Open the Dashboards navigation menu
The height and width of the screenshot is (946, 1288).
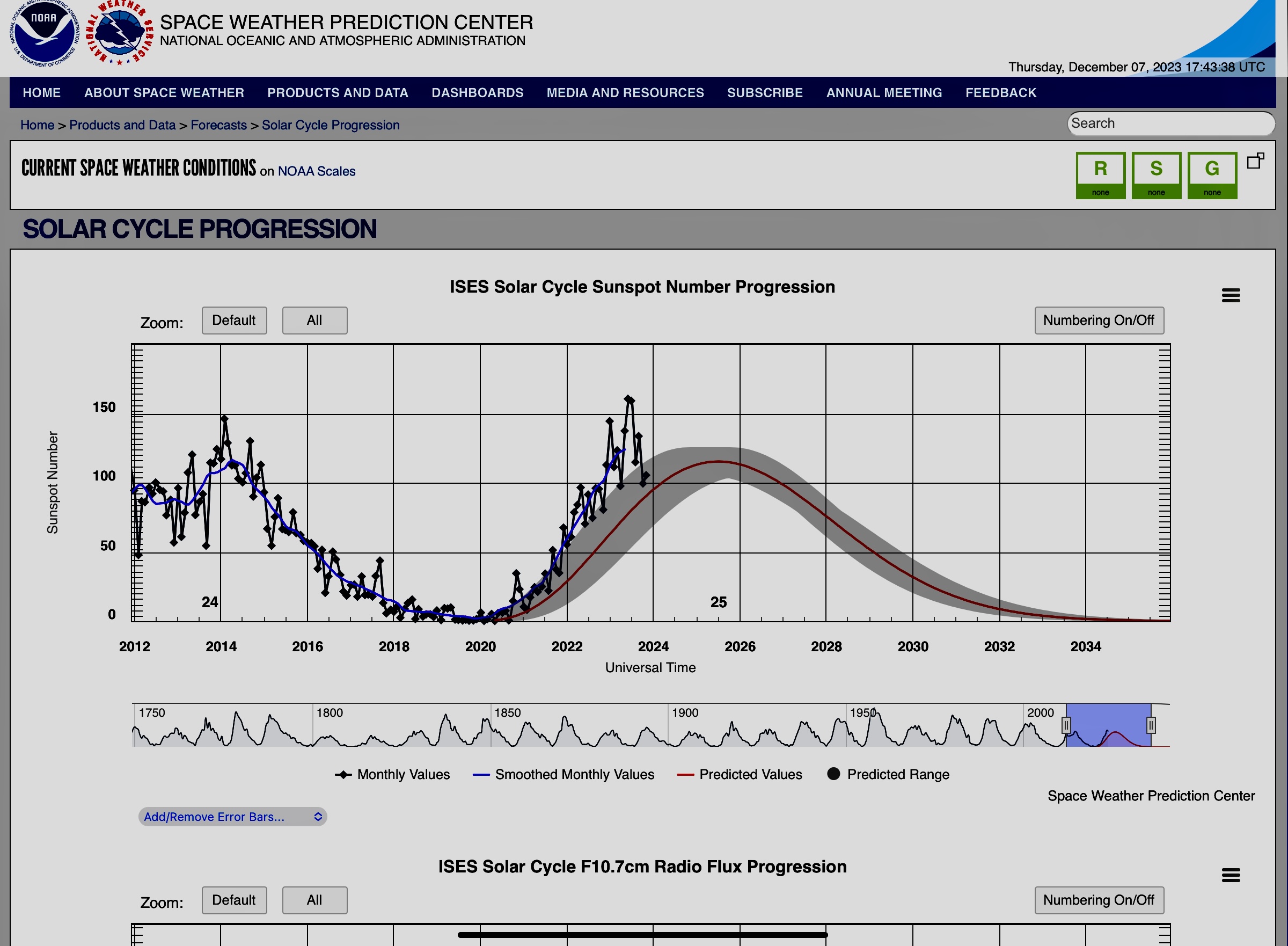point(477,93)
